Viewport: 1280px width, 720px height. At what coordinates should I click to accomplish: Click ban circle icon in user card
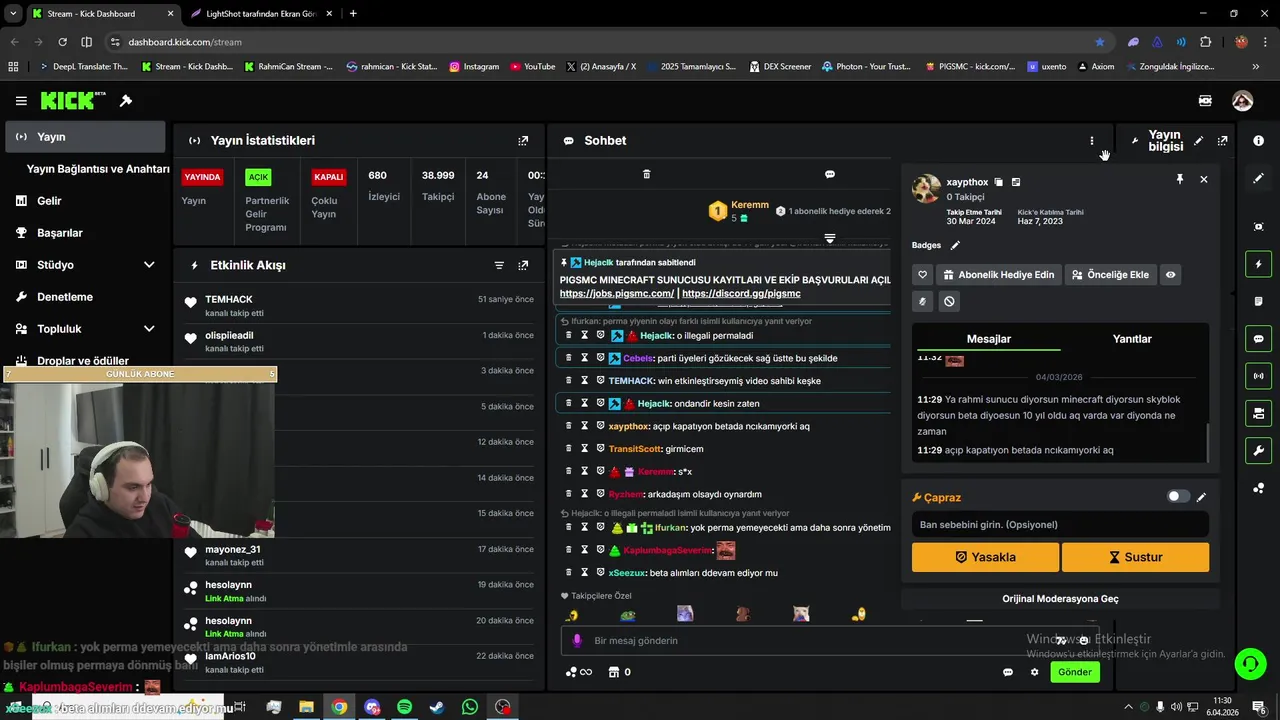[949, 301]
